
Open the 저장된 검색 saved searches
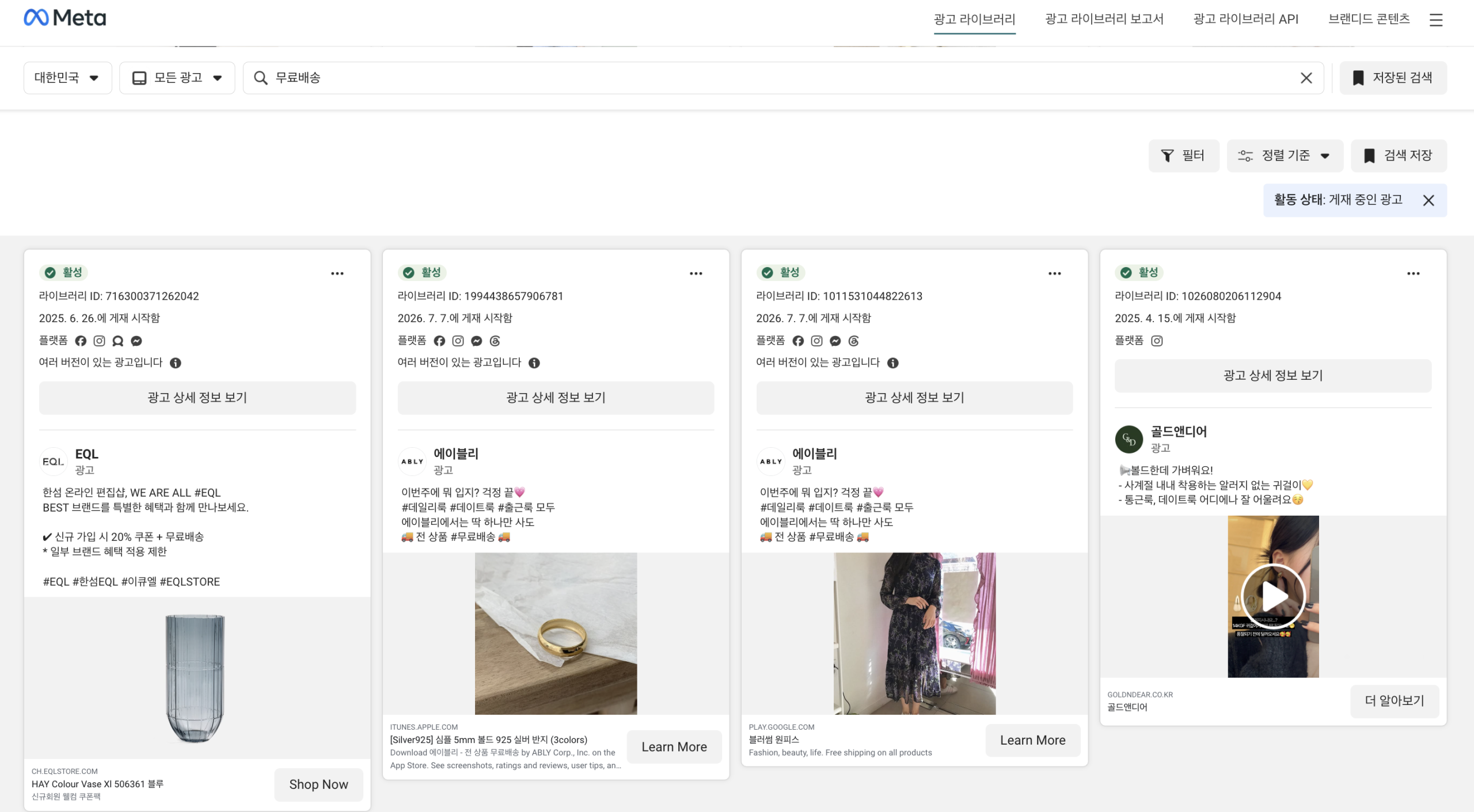(x=1393, y=78)
